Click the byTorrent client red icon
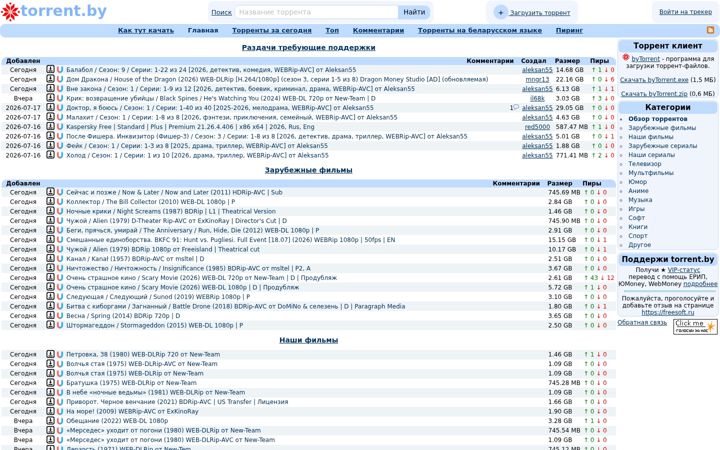This screenshot has width=720, height=450. tap(625, 57)
